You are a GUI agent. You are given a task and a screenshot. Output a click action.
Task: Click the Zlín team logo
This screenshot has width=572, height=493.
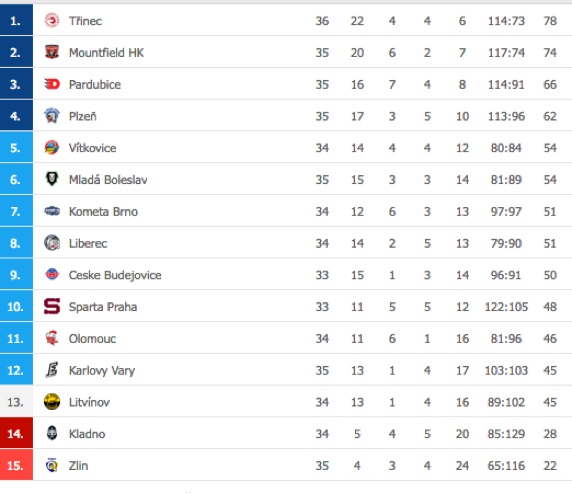click(52, 465)
